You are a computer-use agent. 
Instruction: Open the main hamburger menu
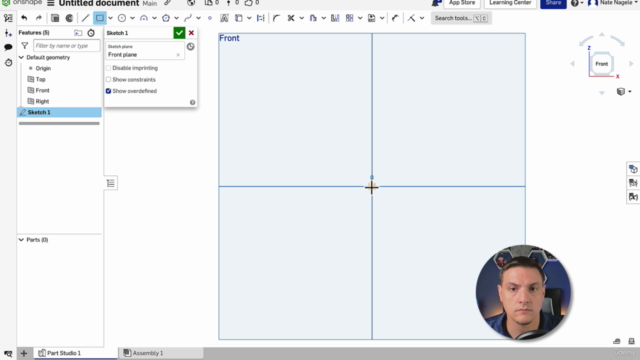coord(51,3)
